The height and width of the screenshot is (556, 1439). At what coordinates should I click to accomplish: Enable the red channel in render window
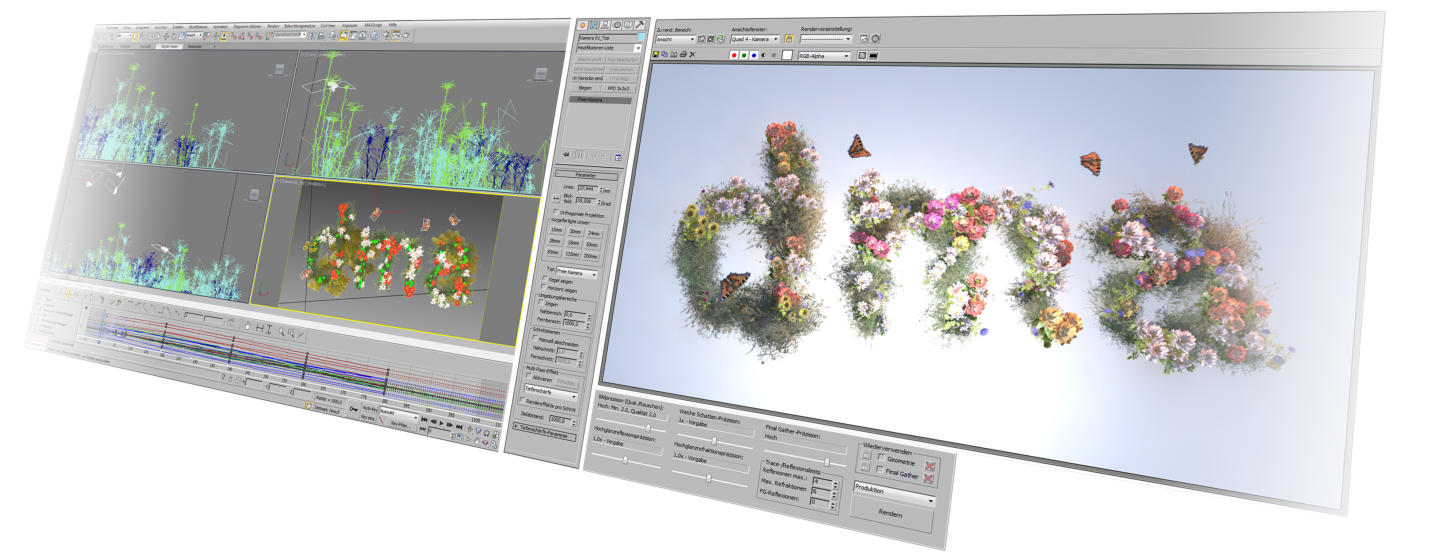point(735,55)
